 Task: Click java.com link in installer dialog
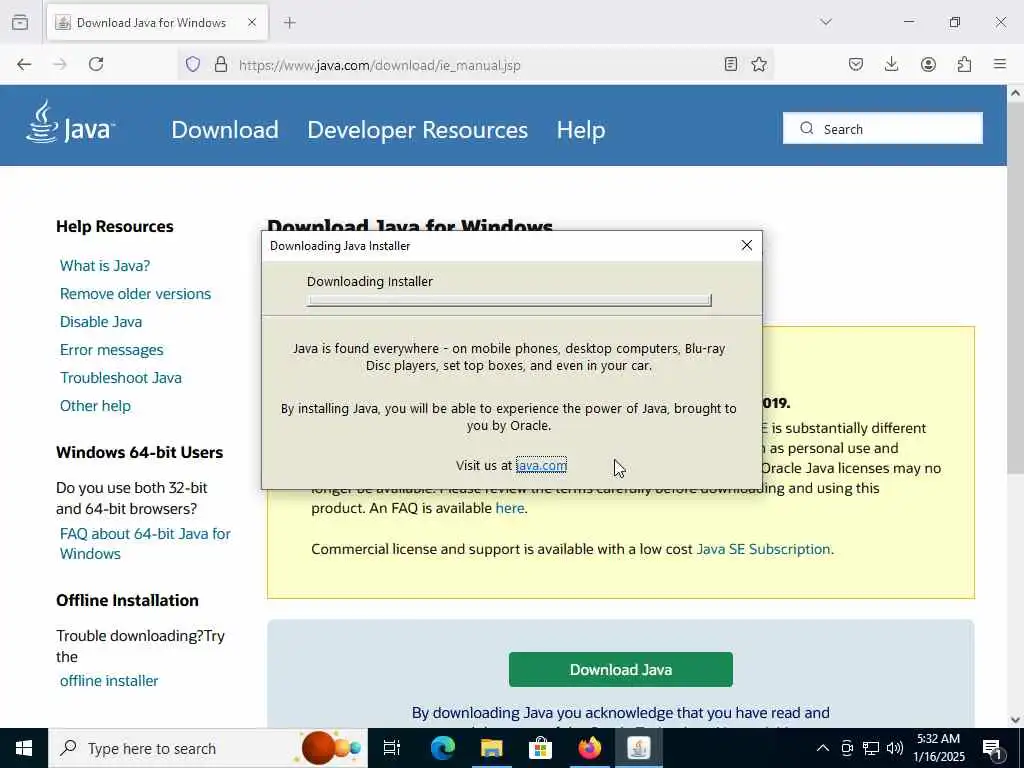pos(541,465)
